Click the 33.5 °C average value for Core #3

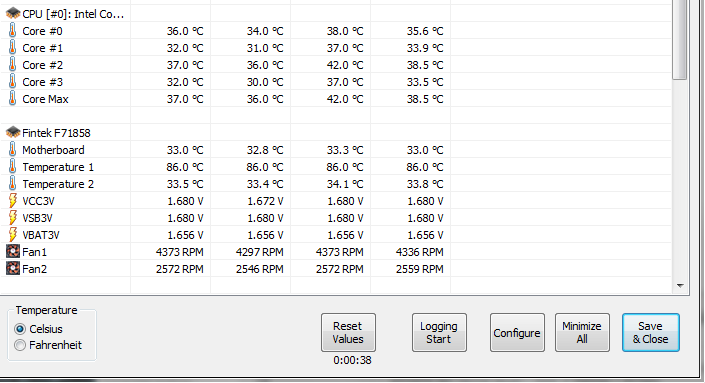click(425, 82)
